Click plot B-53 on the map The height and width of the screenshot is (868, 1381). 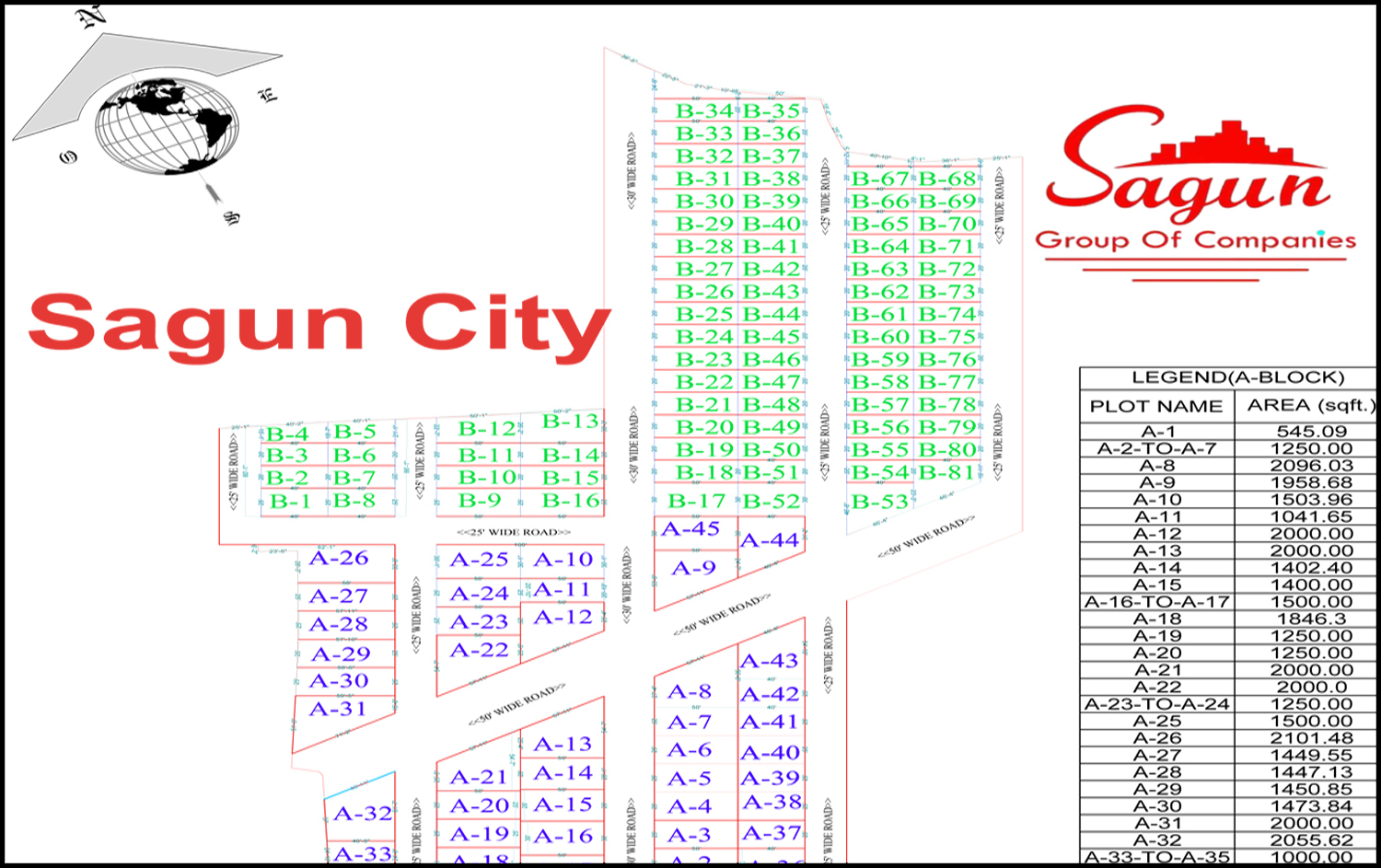tap(880, 502)
